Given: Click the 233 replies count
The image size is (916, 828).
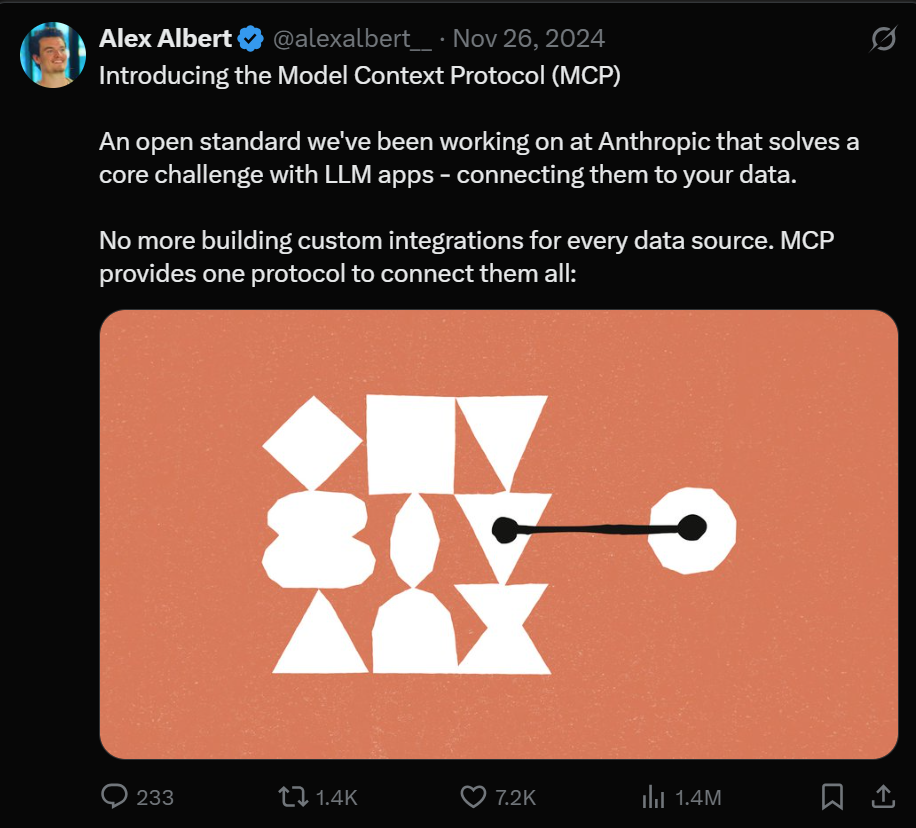Looking at the screenshot, I should (x=155, y=797).
